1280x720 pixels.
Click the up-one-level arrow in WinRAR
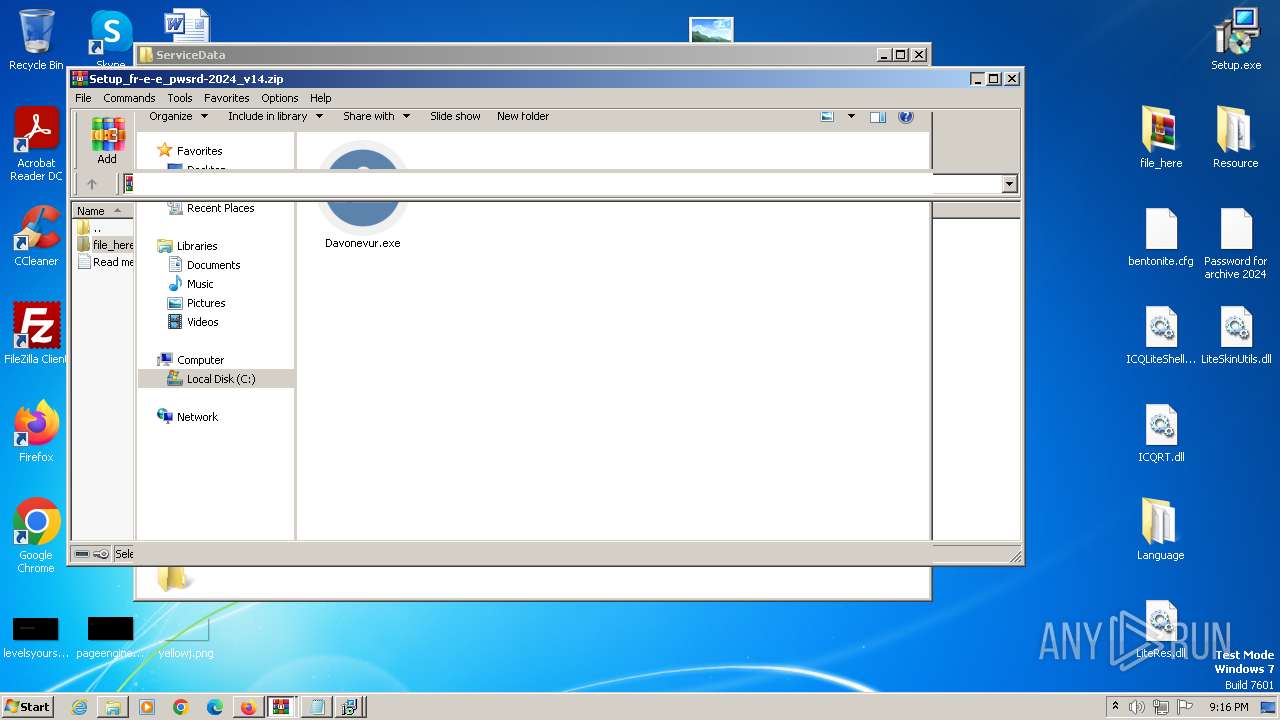click(x=92, y=184)
